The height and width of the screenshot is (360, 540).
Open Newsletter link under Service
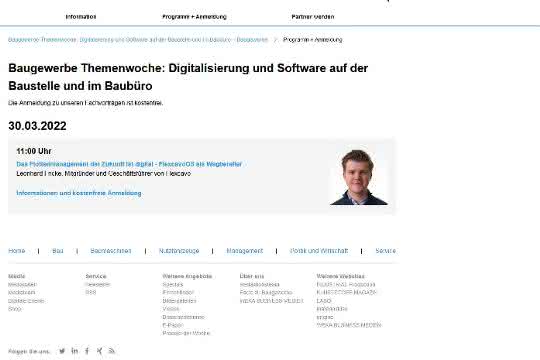point(98,285)
